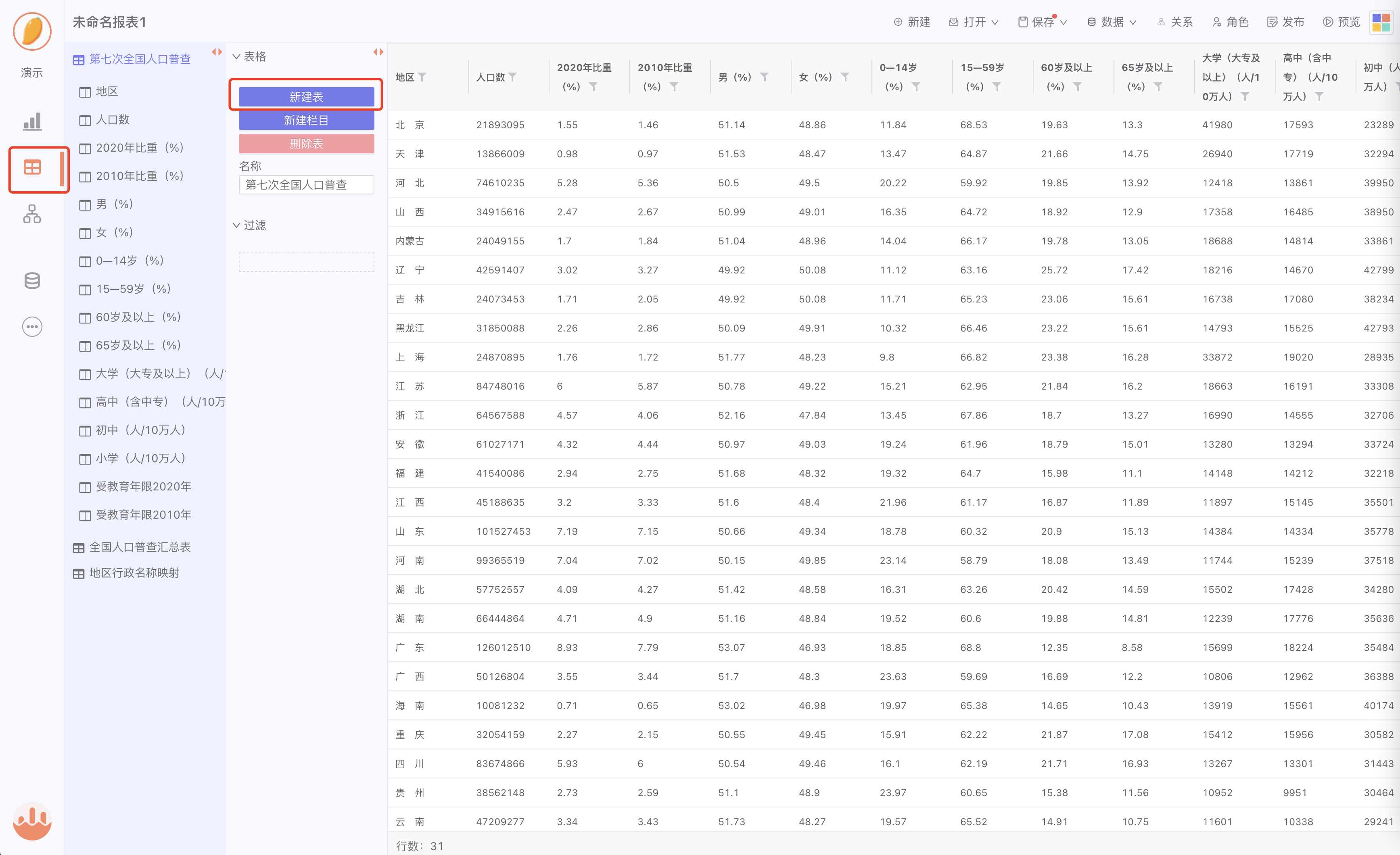
Task: Open the 数据 dropdown menu
Action: [1112, 22]
